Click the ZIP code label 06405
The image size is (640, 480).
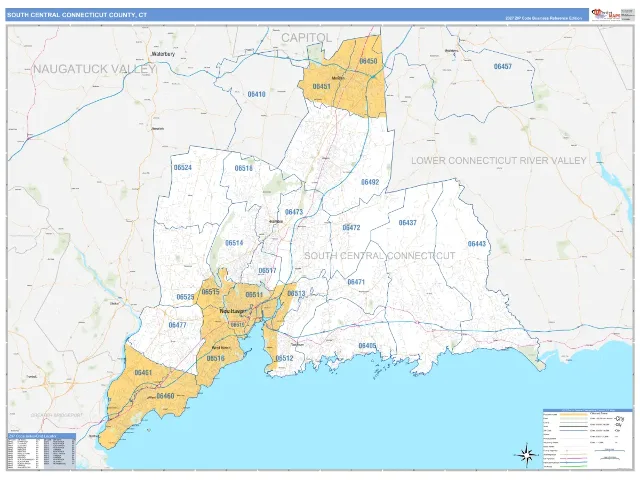tap(367, 346)
